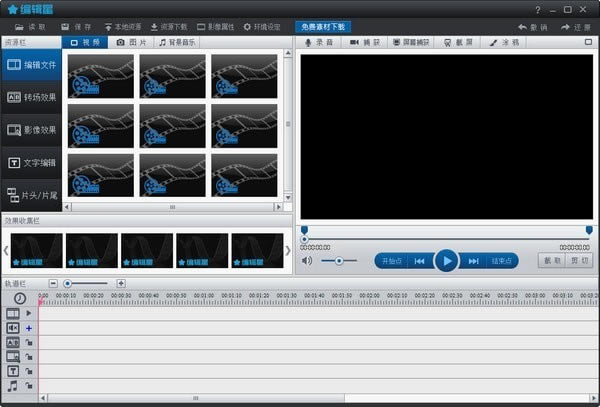This screenshot has width=600, height=407.
Task: Zoom in timeline with plus button
Action: pos(121,283)
